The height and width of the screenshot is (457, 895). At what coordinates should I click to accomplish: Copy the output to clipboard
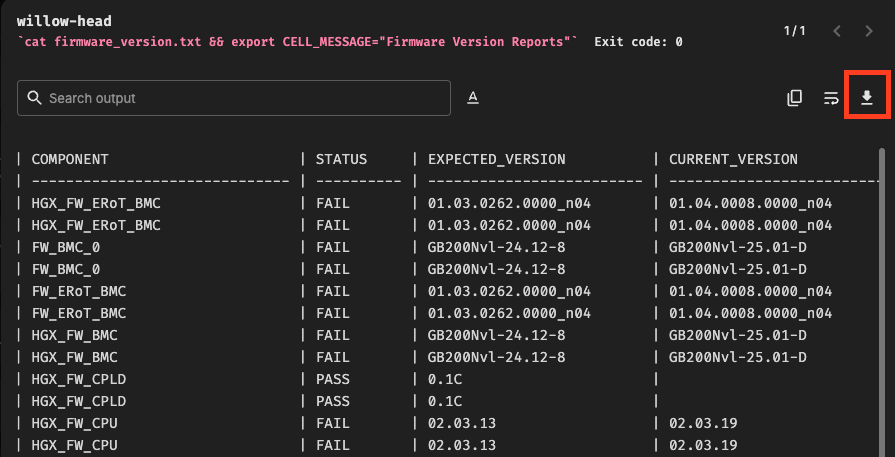coord(794,98)
